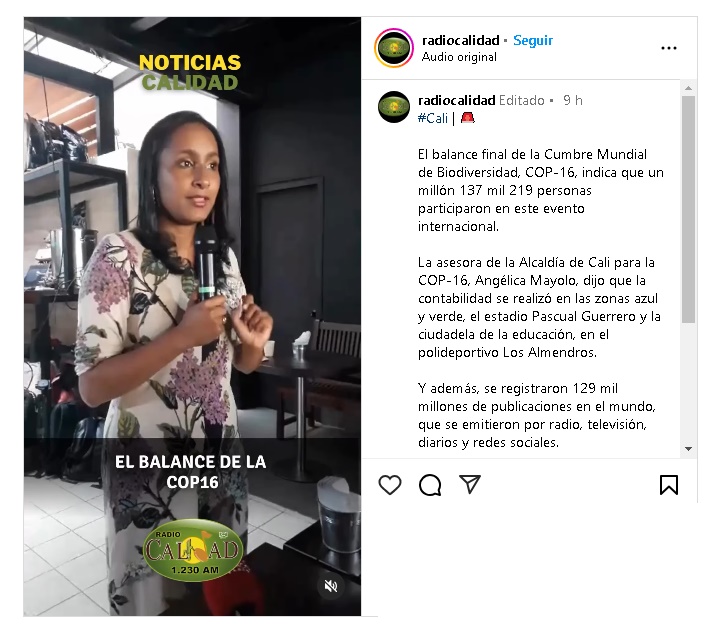Click the red siren emoji in caption
Image resolution: width=711 pixels, height=628 pixels.
click(468, 118)
